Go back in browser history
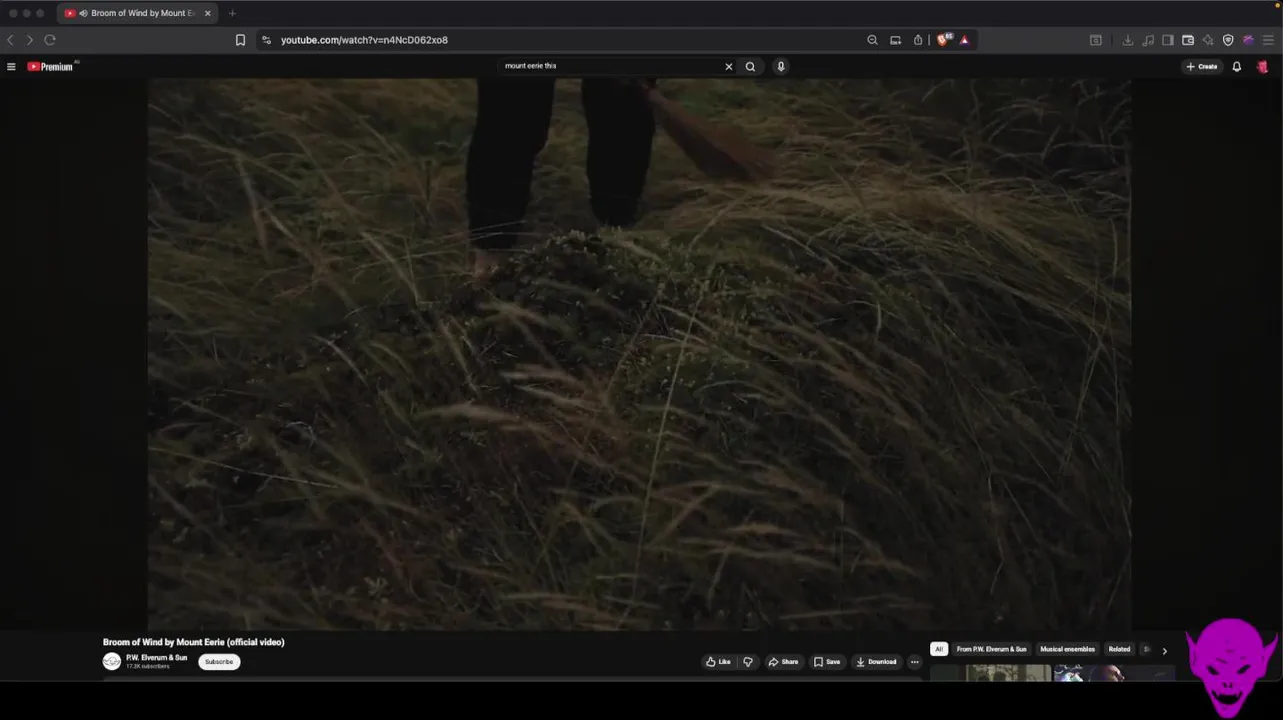 [x=10, y=40]
